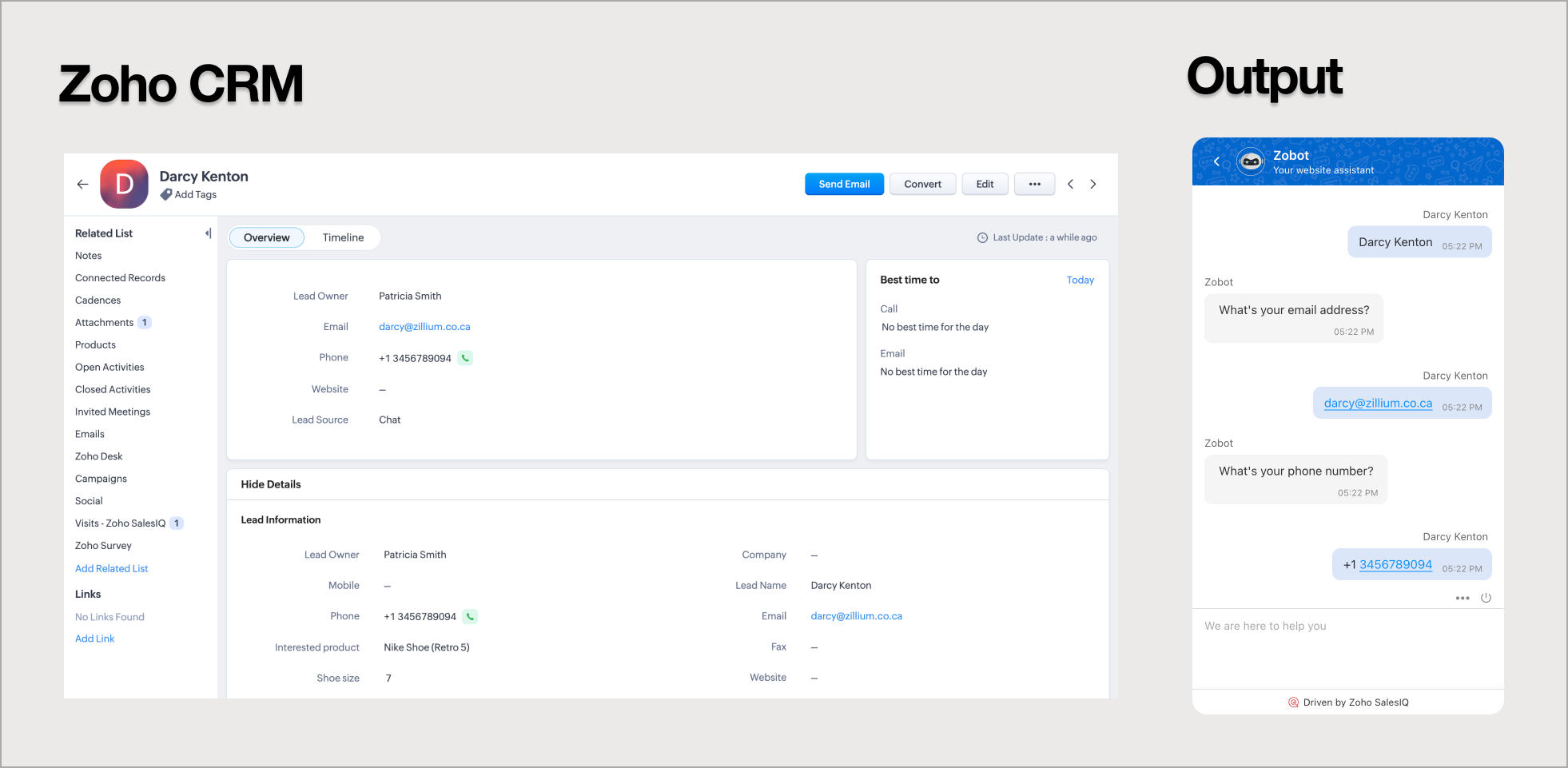Open Add Related List link
The width and height of the screenshot is (1568, 768).
pos(111,569)
